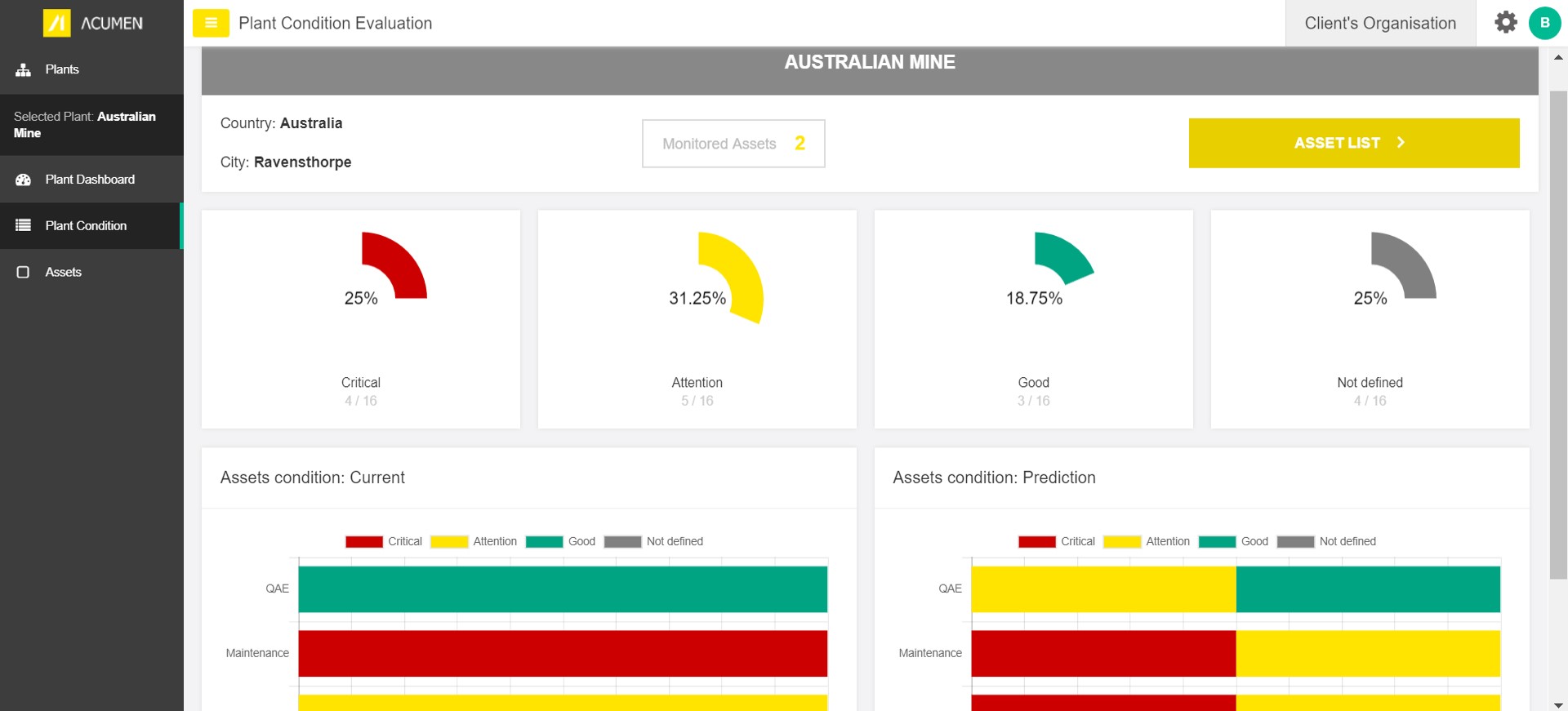
Task: Click the Selected Plant: Australian Mine label
Action: tap(85, 125)
